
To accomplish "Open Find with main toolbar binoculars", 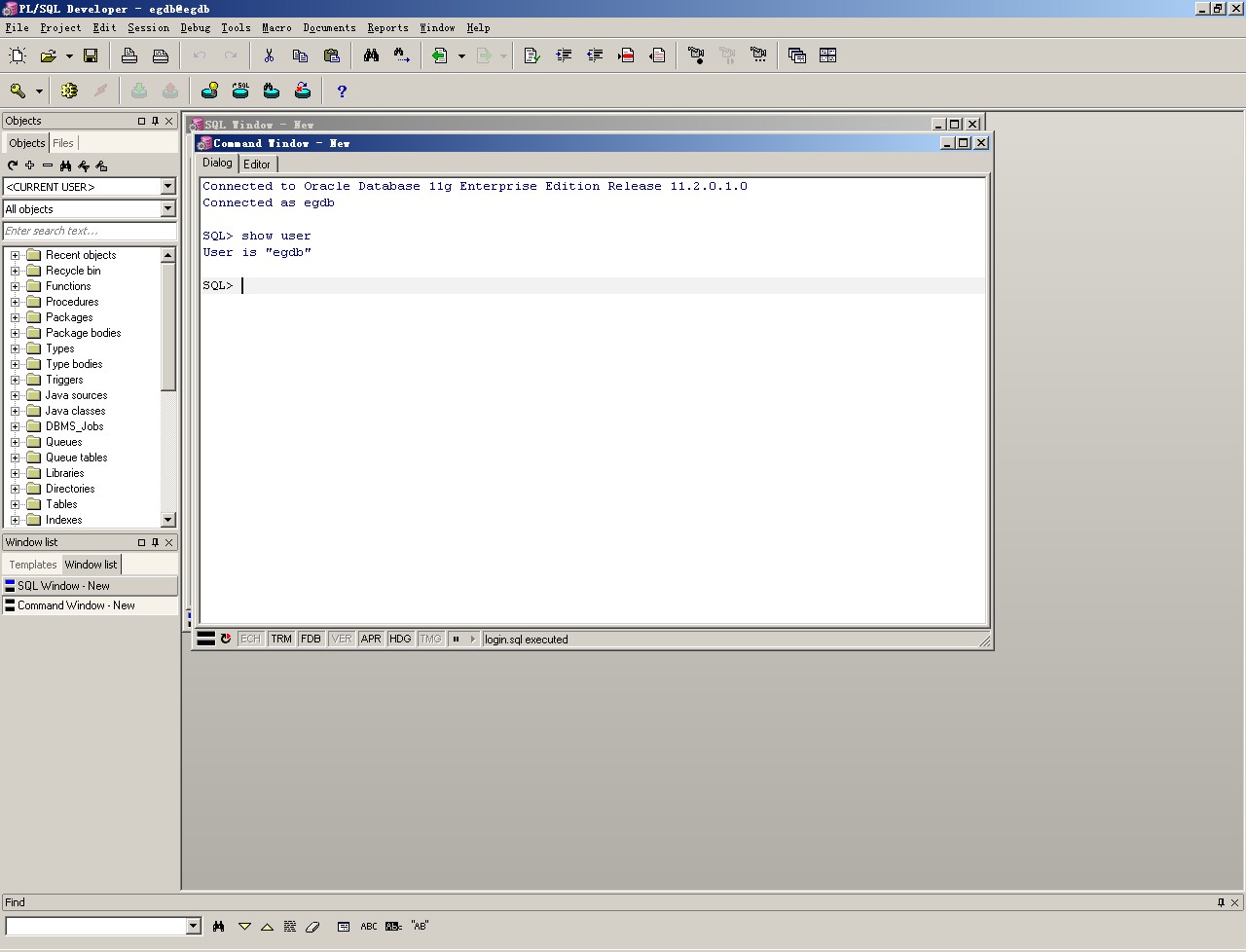I will tap(371, 55).
